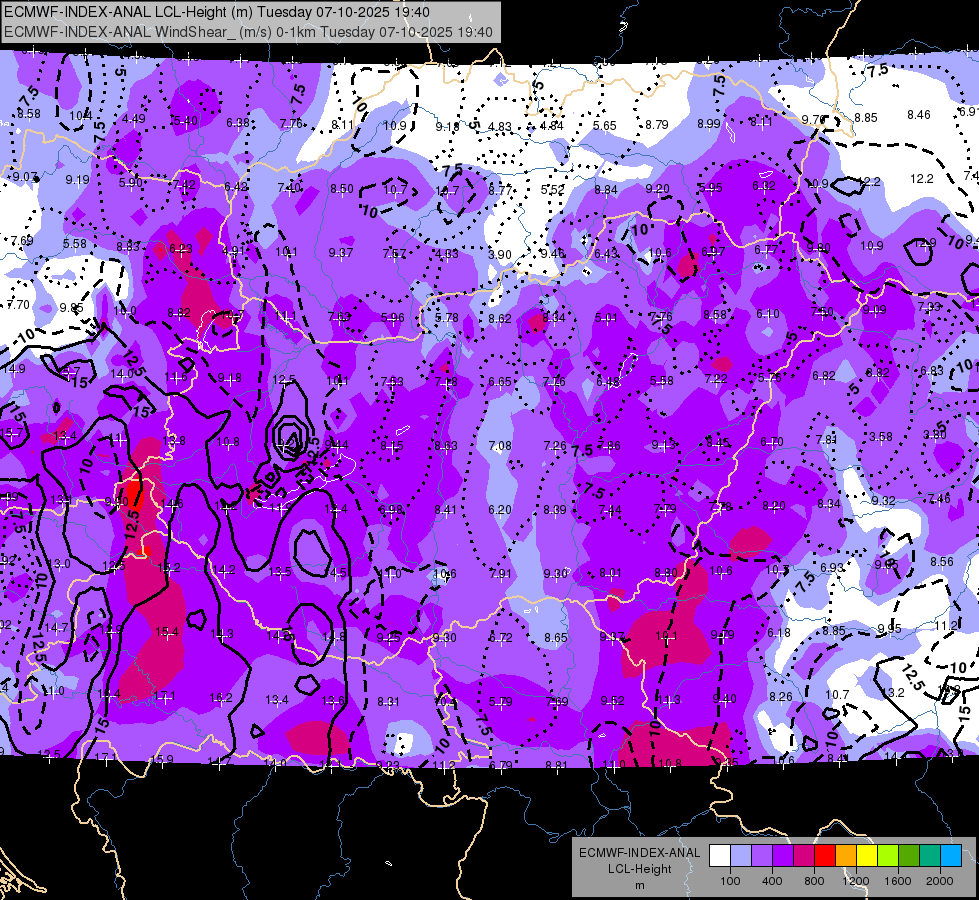Click the wind shear value '8.79'
This screenshot has height=900, width=979.
(x=657, y=124)
